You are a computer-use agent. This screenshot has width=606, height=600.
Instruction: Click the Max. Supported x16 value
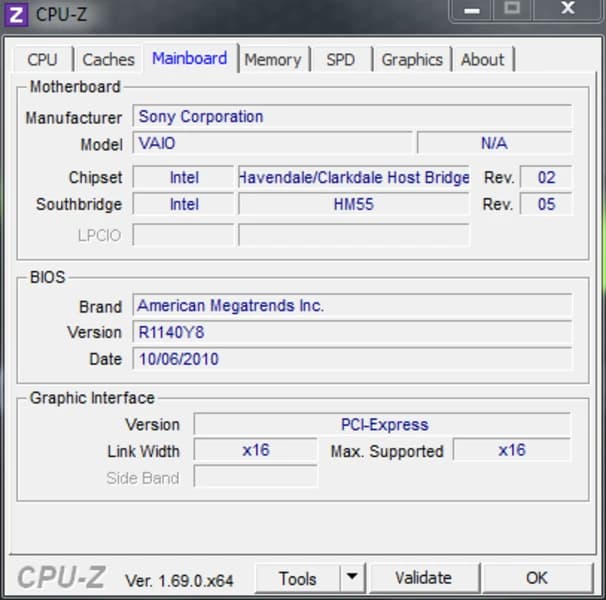point(512,450)
